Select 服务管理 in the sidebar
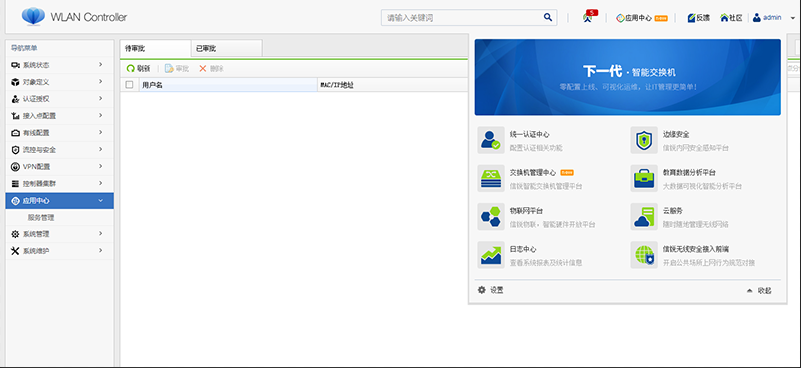This screenshot has height=368, width=801. (41, 217)
